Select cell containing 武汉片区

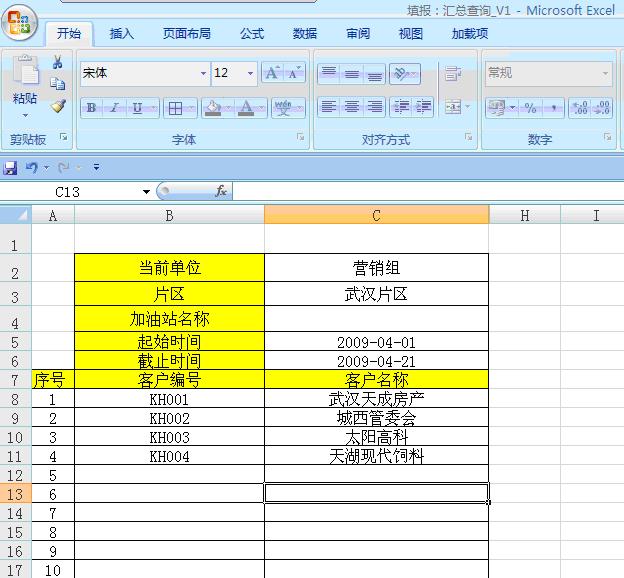[376, 295]
